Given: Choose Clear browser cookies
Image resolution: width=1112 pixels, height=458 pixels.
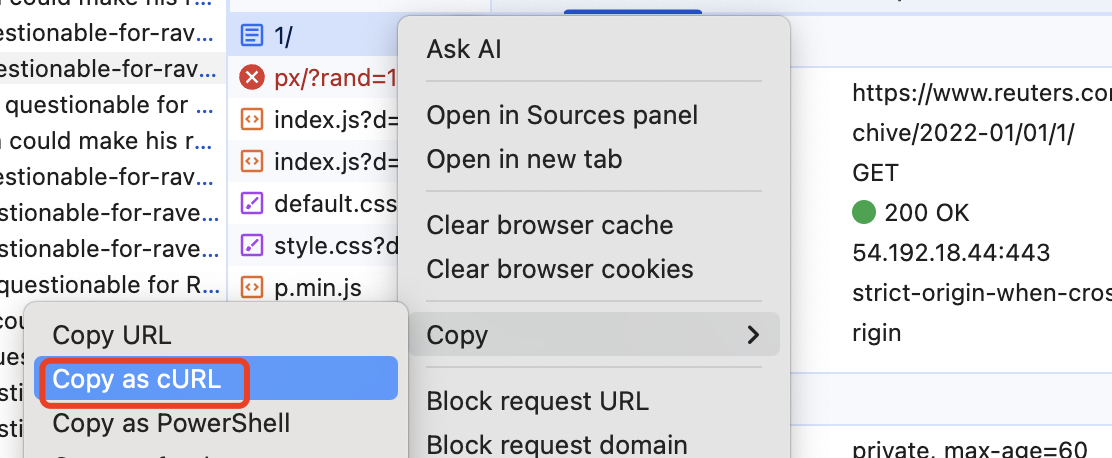Looking at the screenshot, I should coord(560,269).
